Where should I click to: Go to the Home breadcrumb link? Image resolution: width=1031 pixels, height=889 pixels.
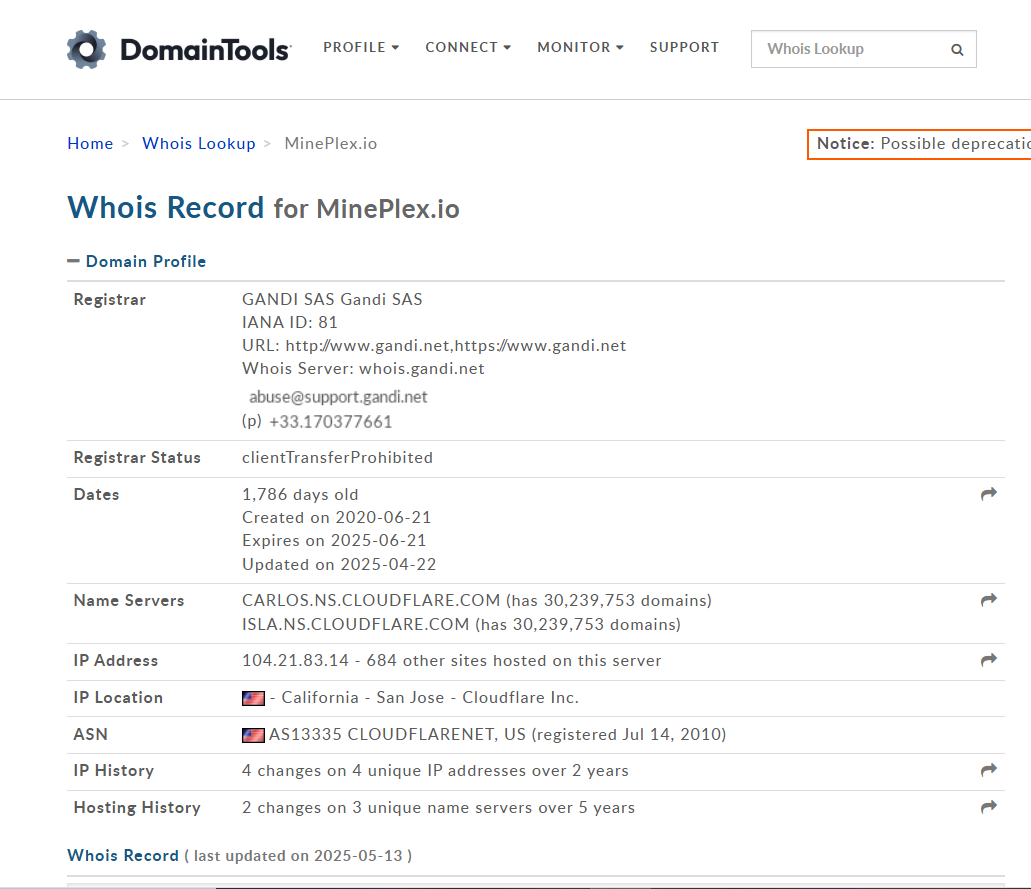point(90,143)
